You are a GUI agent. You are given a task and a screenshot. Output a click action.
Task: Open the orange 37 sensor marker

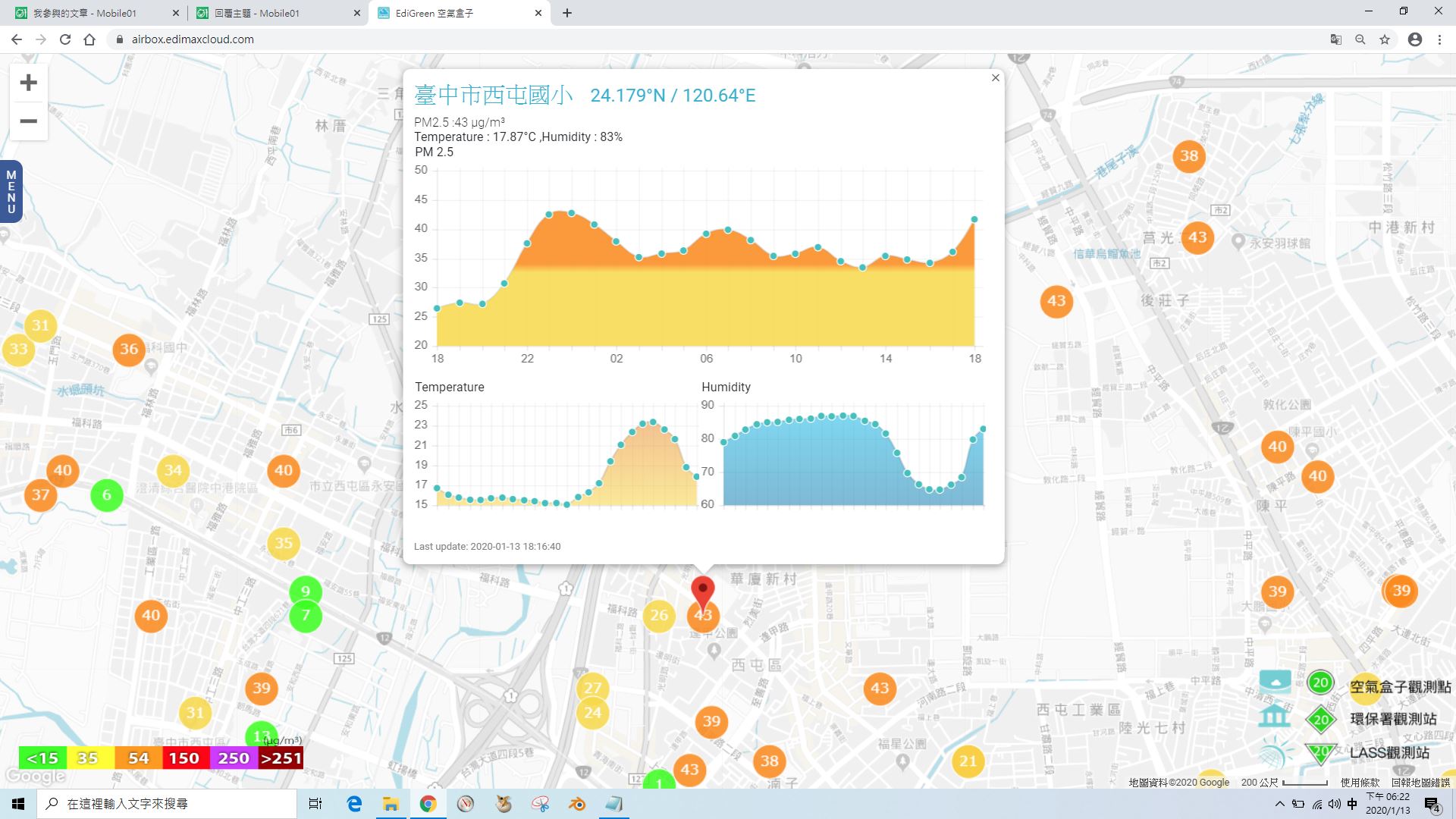[40, 496]
